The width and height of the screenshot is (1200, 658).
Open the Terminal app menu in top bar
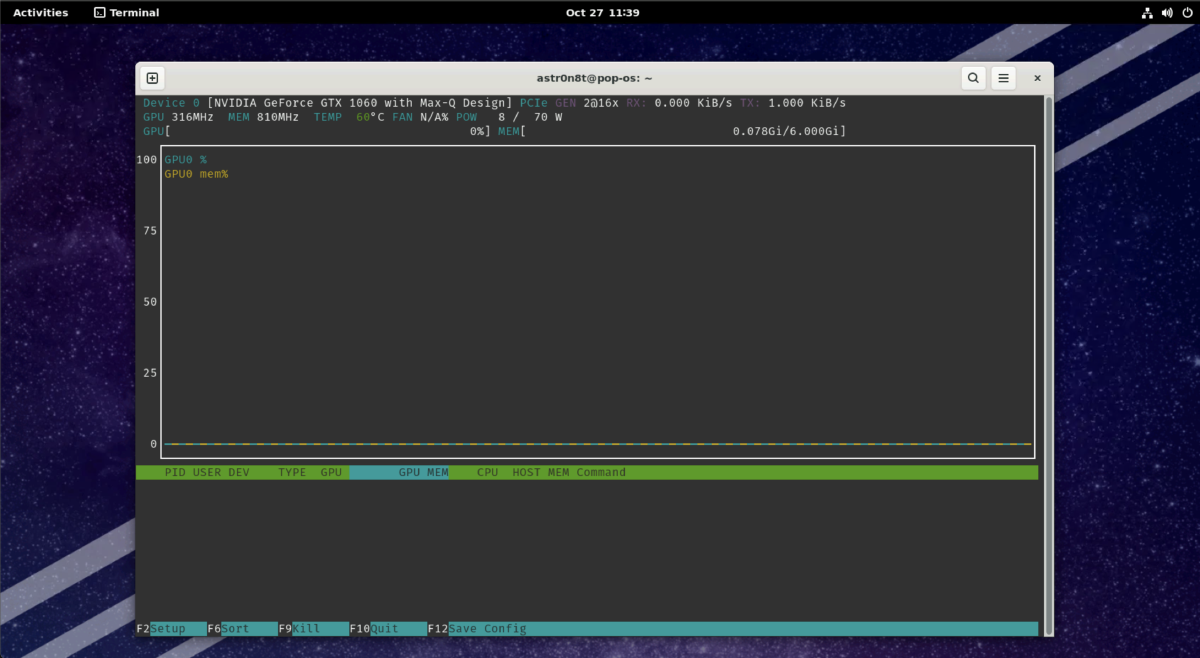pos(126,13)
